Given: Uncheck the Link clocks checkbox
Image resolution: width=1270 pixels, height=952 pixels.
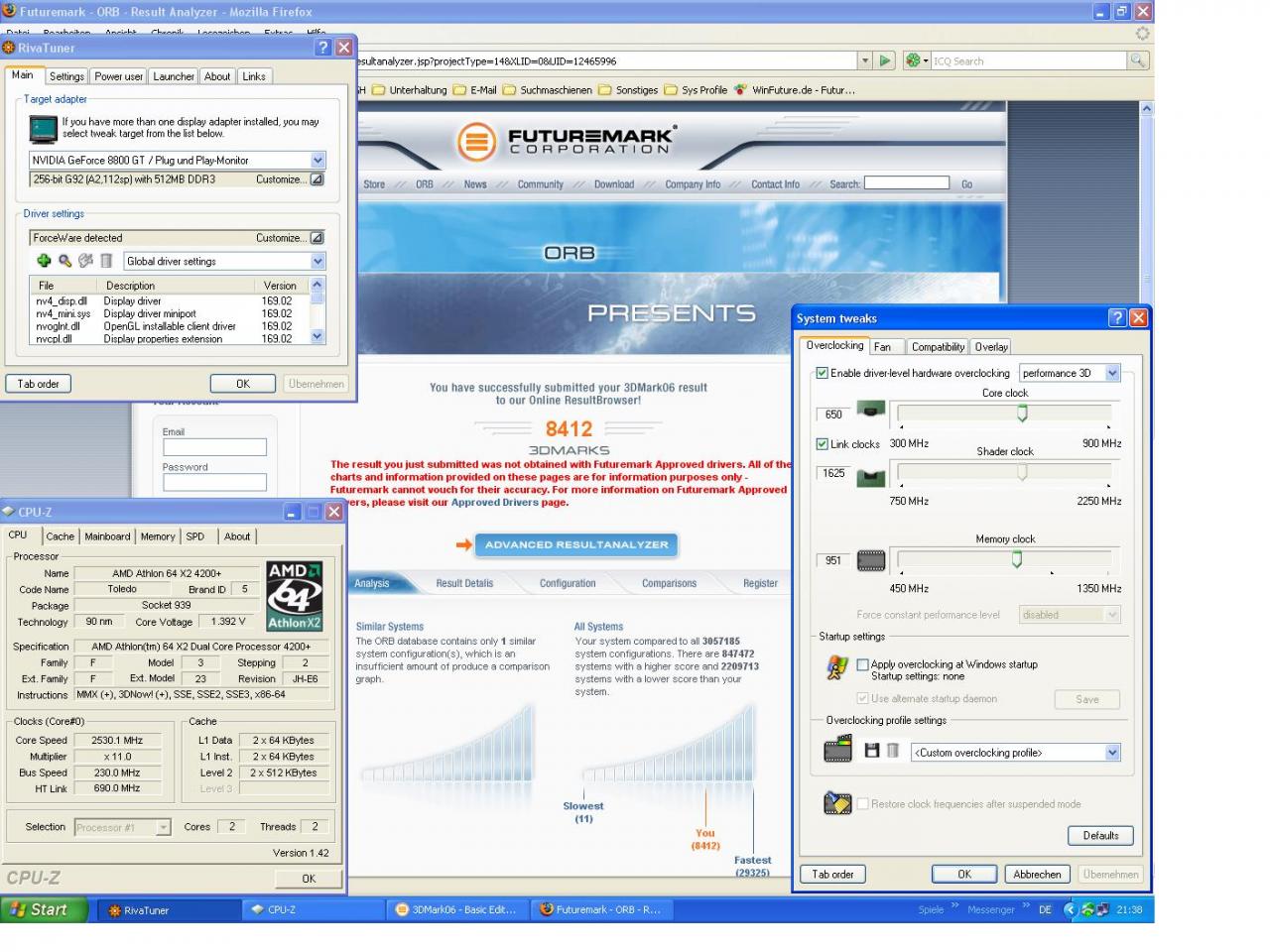Looking at the screenshot, I should (x=822, y=444).
